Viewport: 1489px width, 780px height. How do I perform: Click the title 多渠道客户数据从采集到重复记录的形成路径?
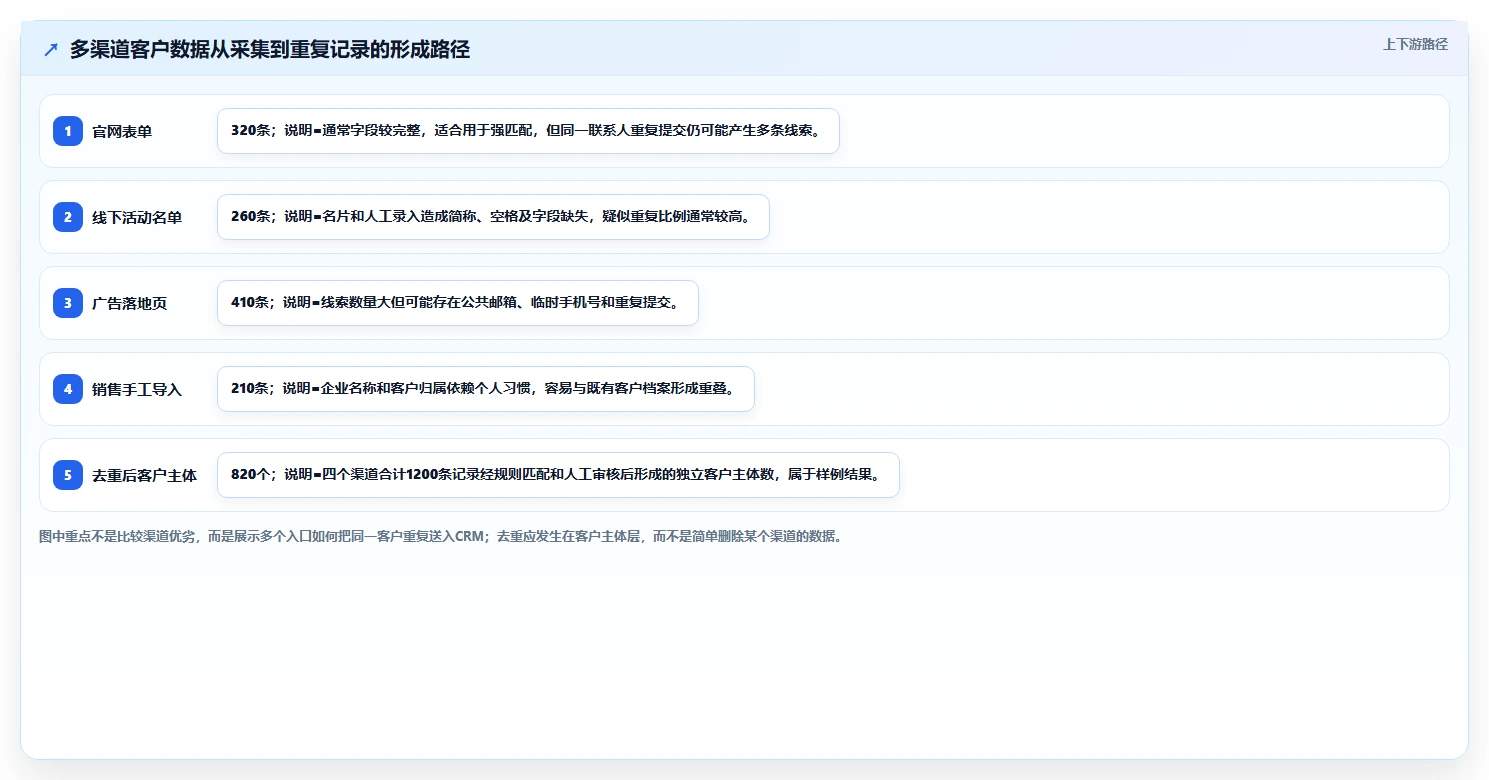pos(270,49)
